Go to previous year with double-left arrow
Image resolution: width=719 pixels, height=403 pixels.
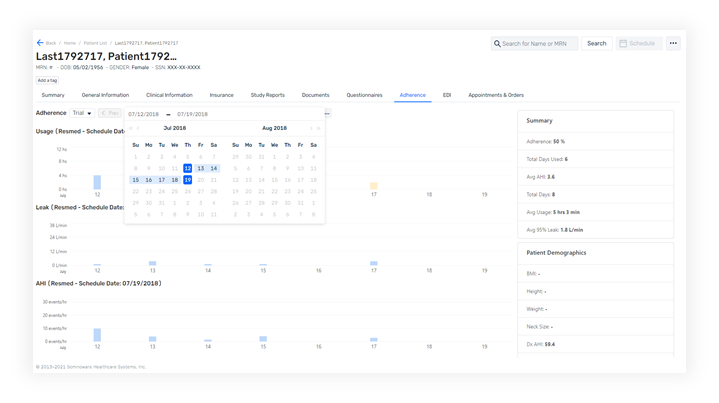(x=131, y=128)
